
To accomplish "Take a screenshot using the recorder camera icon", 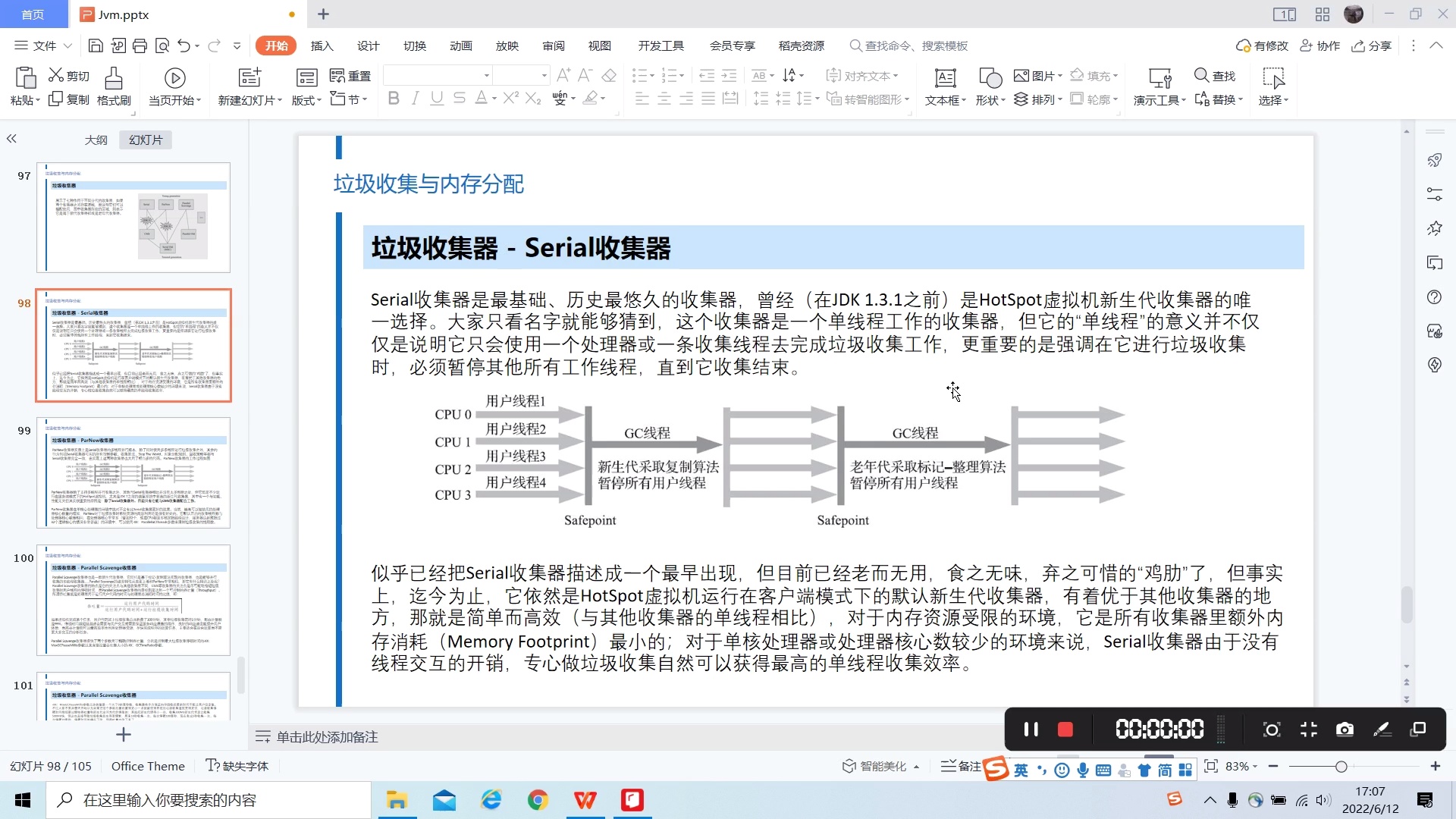I will pyautogui.click(x=1345, y=729).
